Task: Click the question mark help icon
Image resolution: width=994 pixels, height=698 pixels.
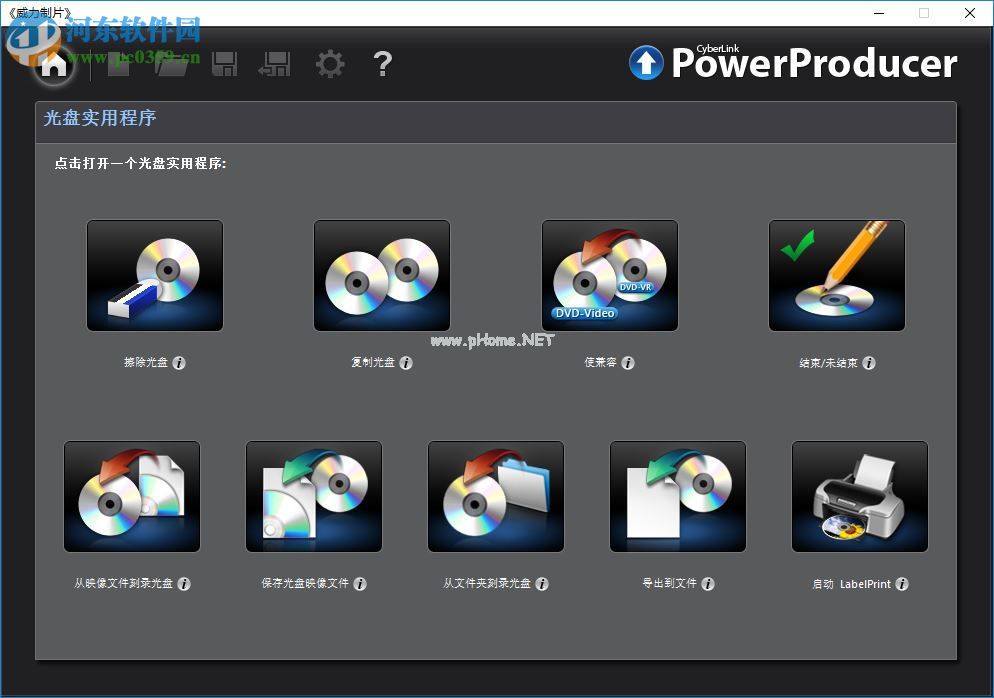Action: pos(382,64)
